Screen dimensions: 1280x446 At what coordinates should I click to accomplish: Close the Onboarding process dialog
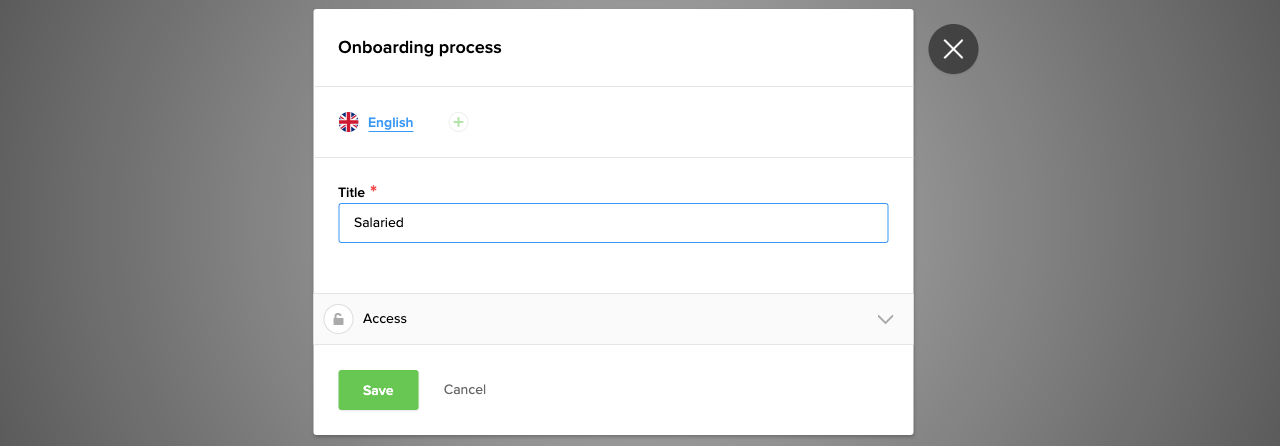(953, 49)
